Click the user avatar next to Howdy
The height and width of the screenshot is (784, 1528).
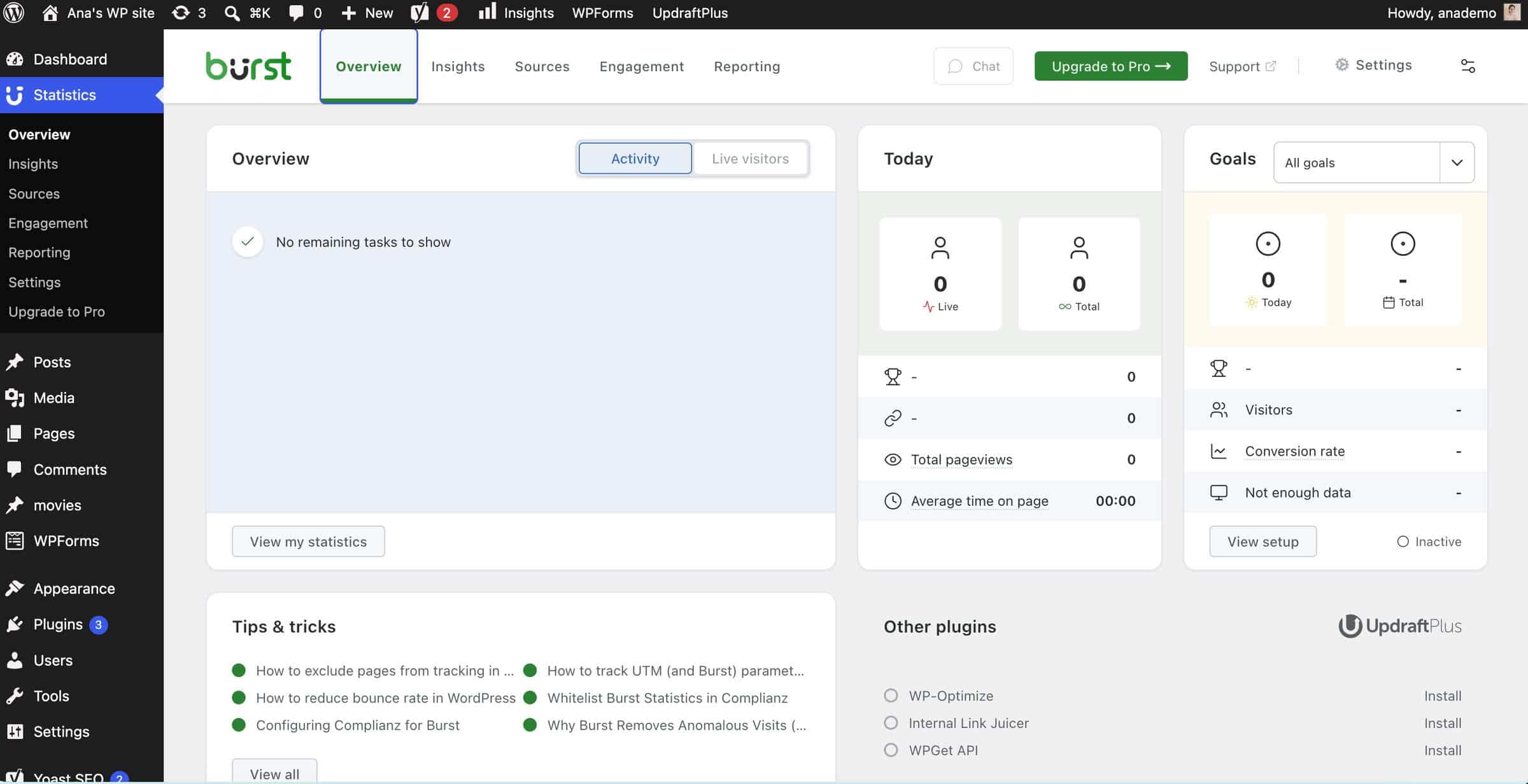[x=1512, y=13]
